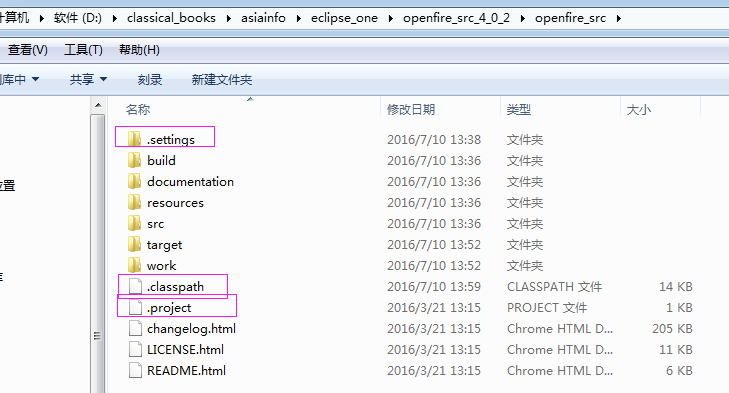Viewport: 729px width, 393px height.
Task: Click openfire_src breadcrumb segment
Action: 570,18
